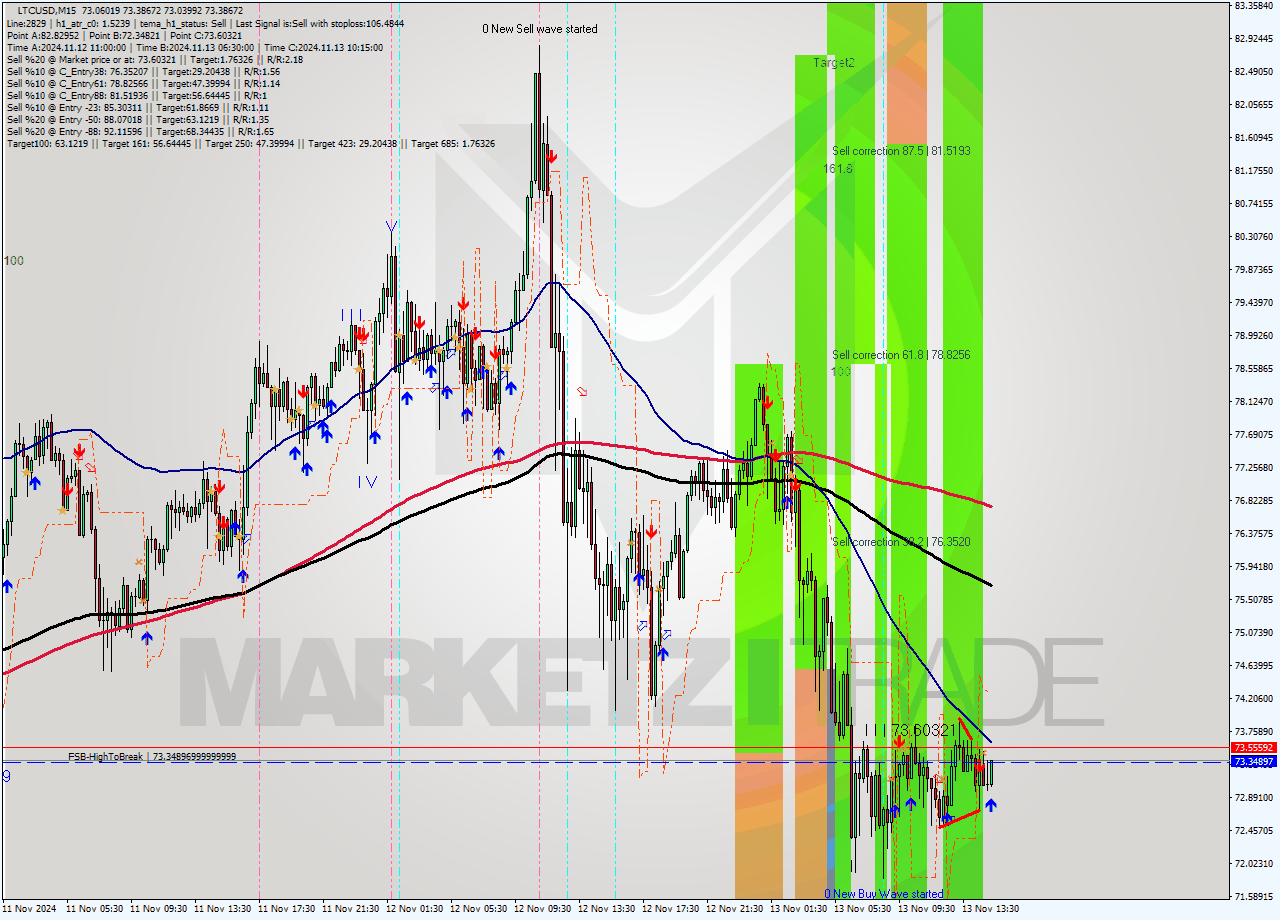Click the '12 Nov 09:30' time label
The width and height of the screenshot is (1280, 920).
coord(543,910)
